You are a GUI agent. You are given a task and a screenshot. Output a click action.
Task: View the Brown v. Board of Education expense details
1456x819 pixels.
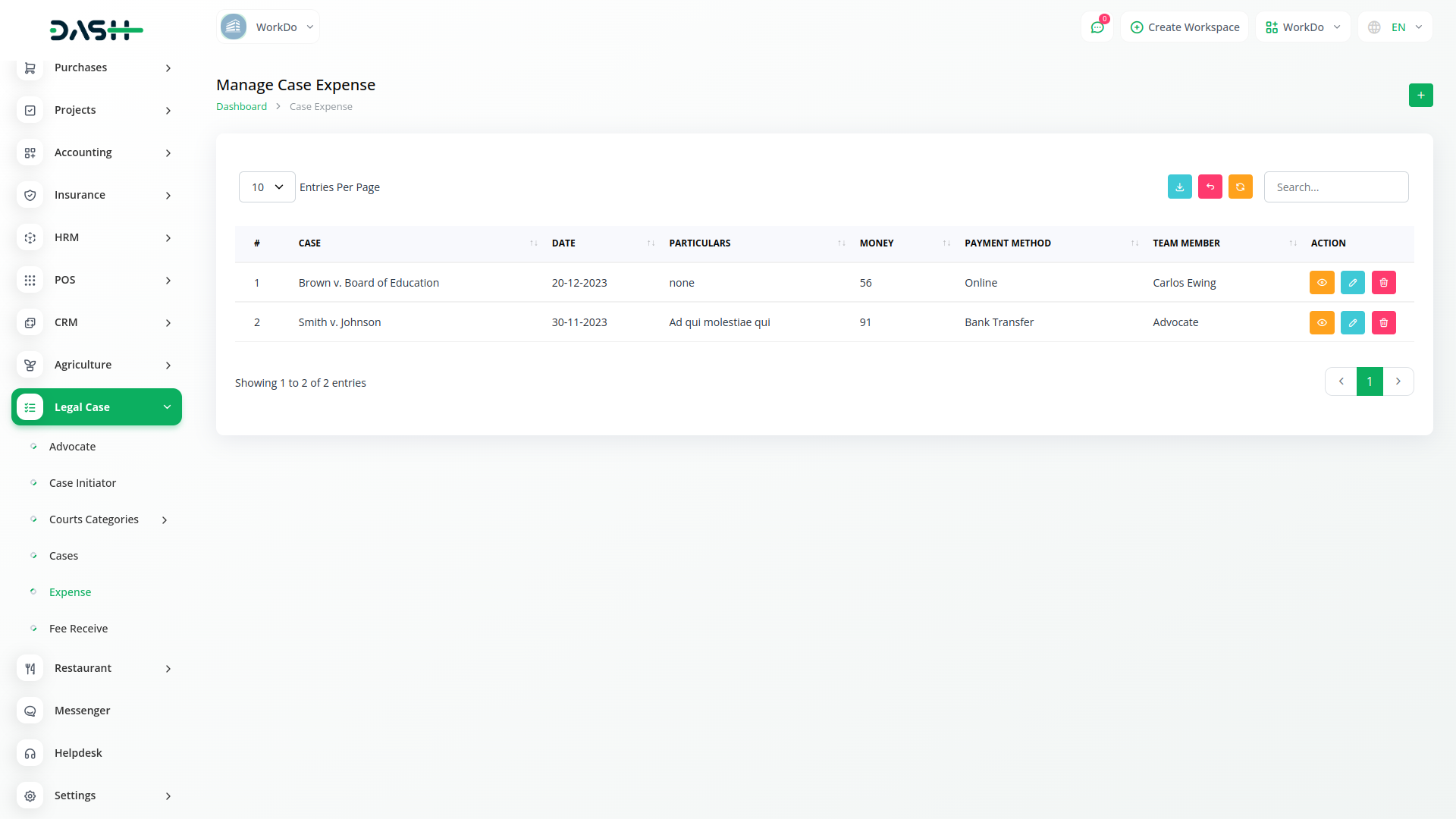click(x=1321, y=283)
